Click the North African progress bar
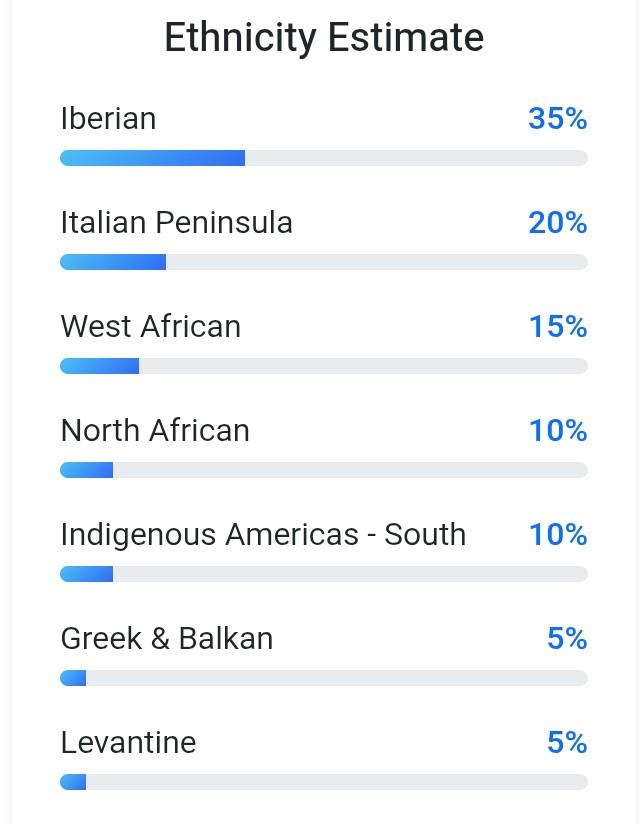644x824 pixels. click(x=323, y=470)
